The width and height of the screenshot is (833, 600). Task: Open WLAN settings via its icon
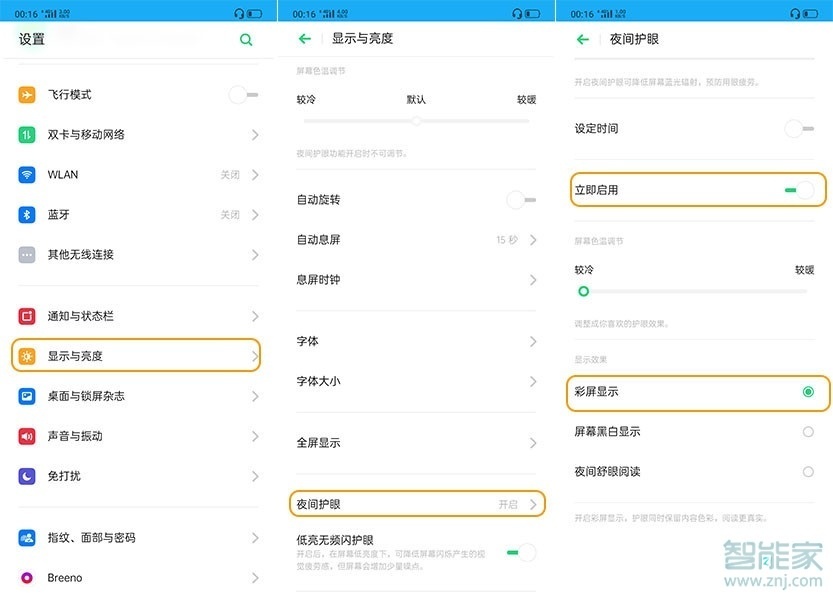[25, 174]
